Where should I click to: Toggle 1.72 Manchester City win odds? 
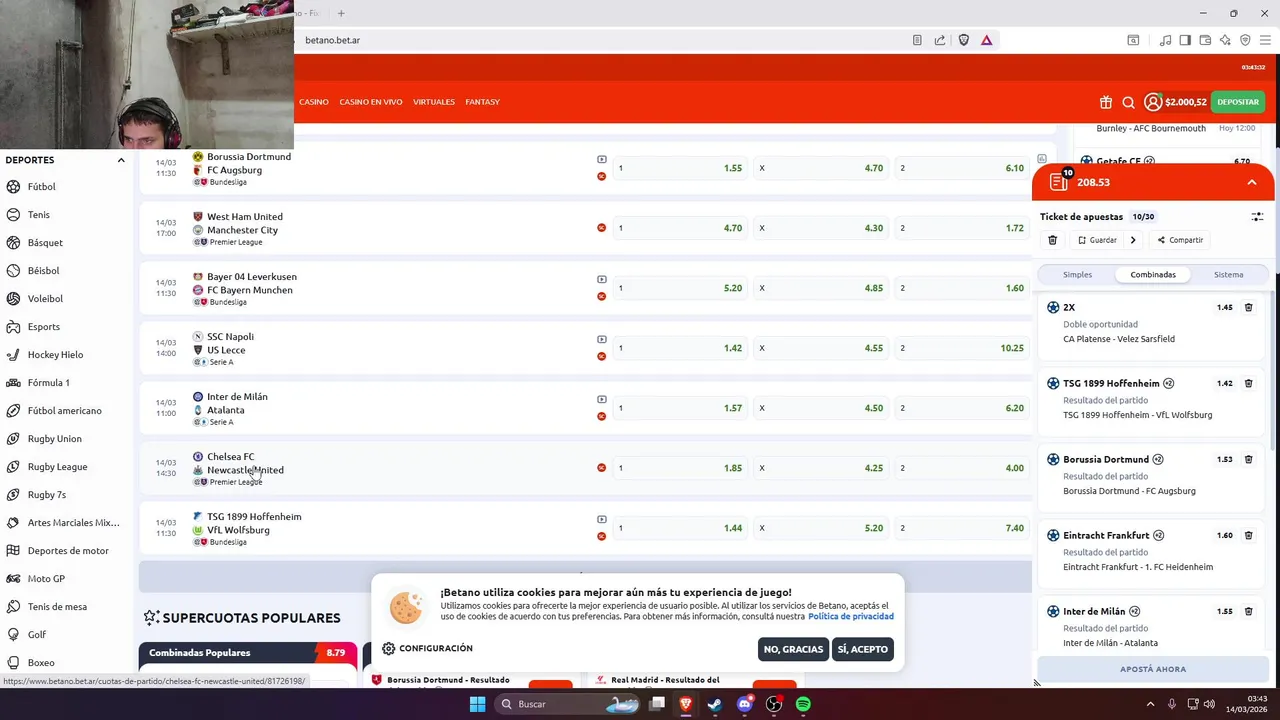pos(961,228)
